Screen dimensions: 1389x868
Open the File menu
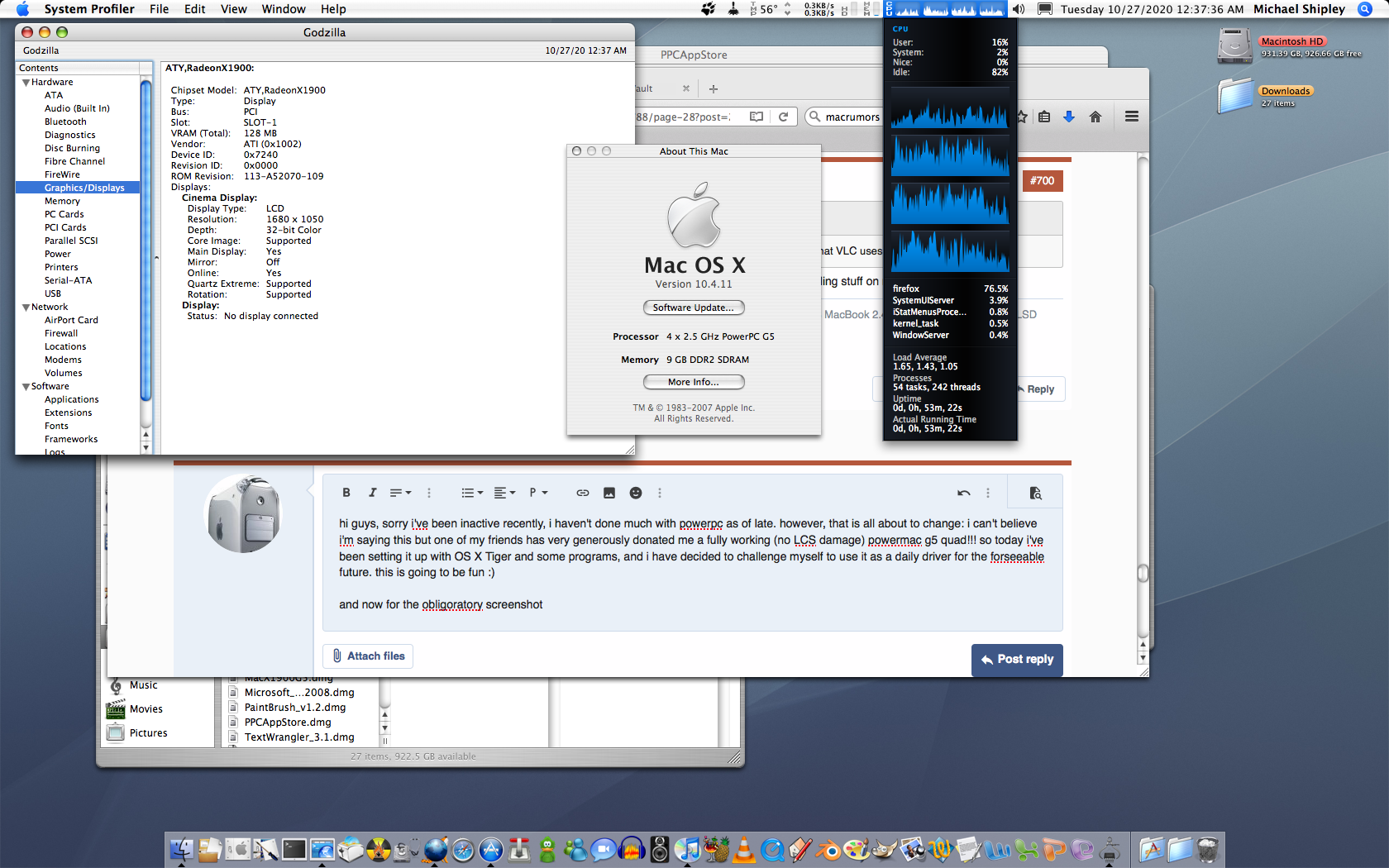pos(159,9)
